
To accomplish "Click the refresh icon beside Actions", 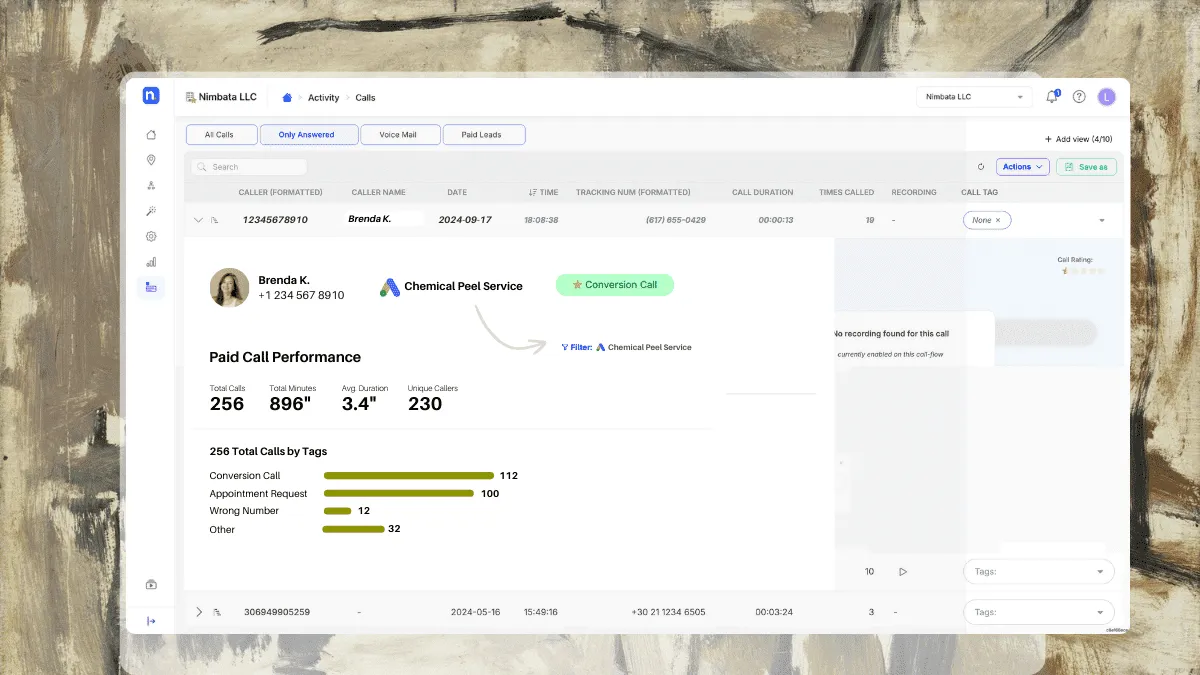I will 981,167.
